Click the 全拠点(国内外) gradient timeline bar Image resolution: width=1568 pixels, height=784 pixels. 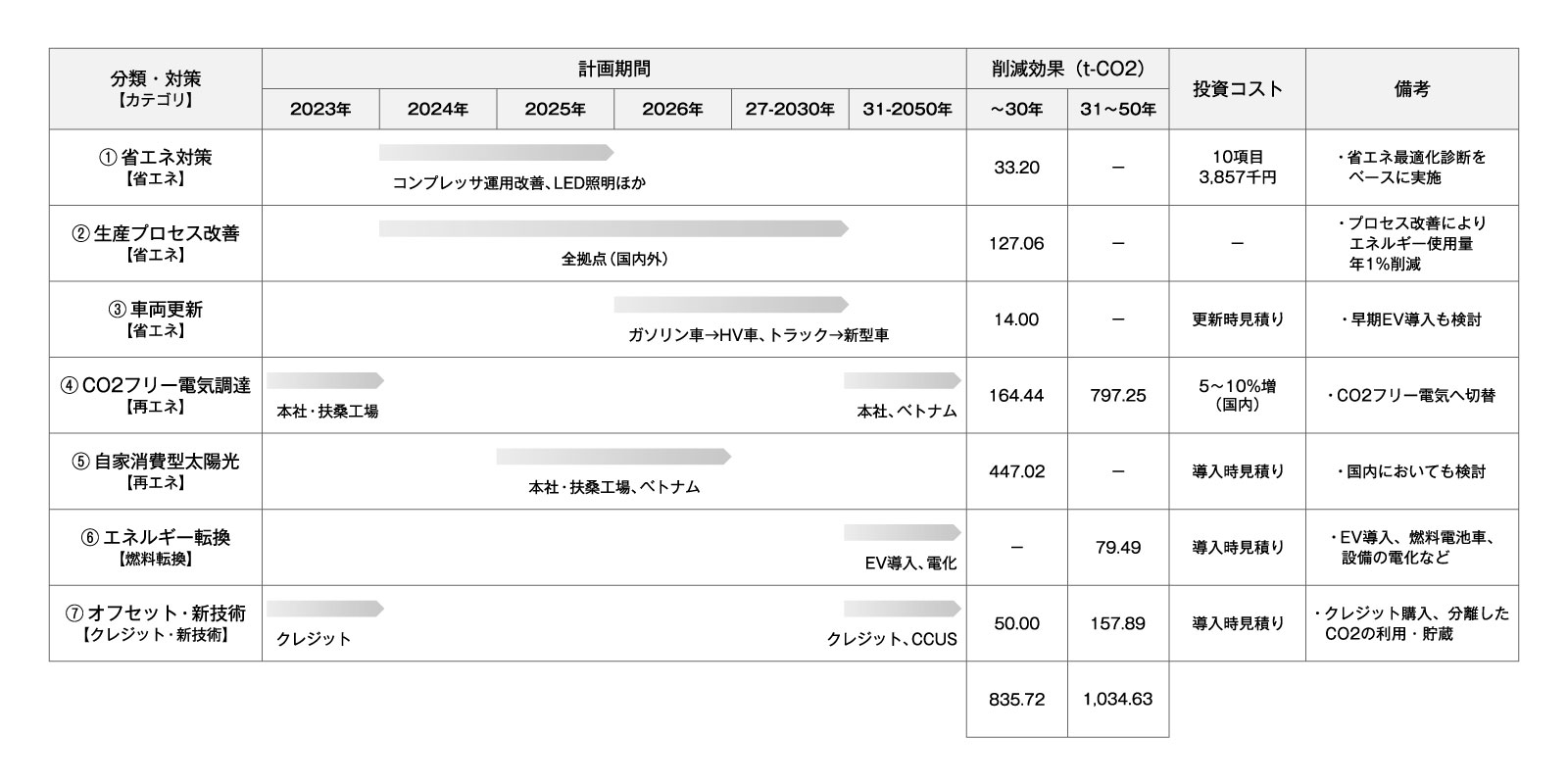point(612,228)
